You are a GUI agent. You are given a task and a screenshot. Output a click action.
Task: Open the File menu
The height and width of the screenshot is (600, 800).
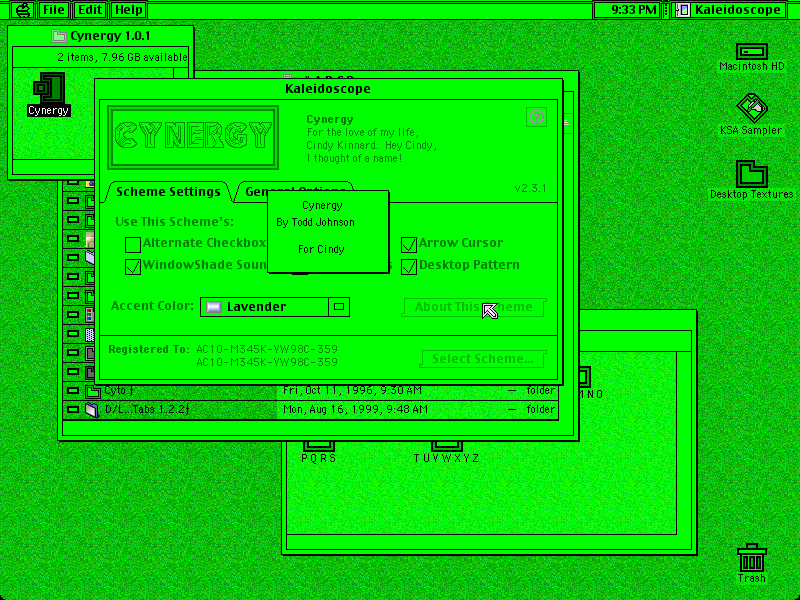pyautogui.click(x=54, y=10)
